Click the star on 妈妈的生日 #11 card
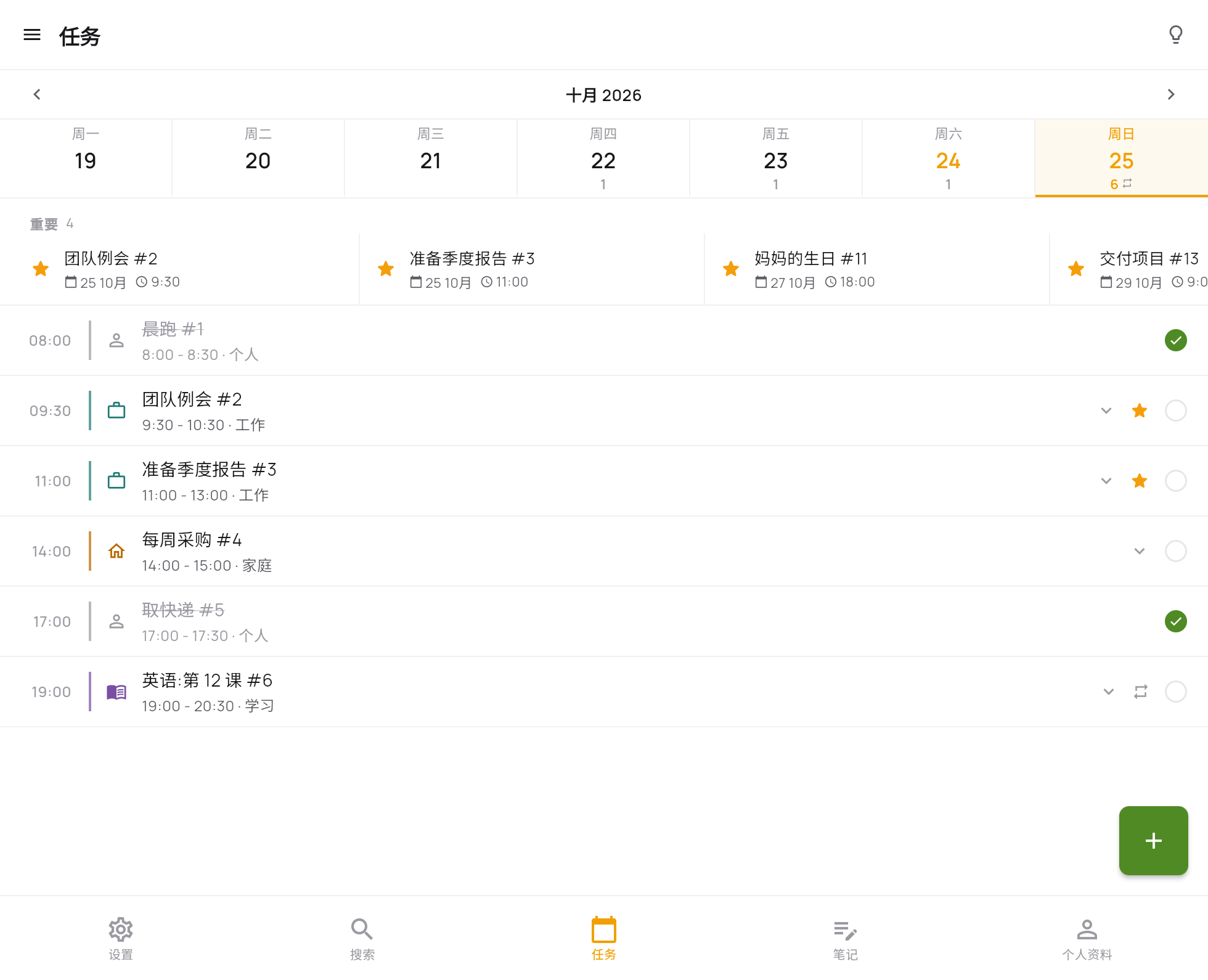1208x980 pixels. (x=731, y=269)
